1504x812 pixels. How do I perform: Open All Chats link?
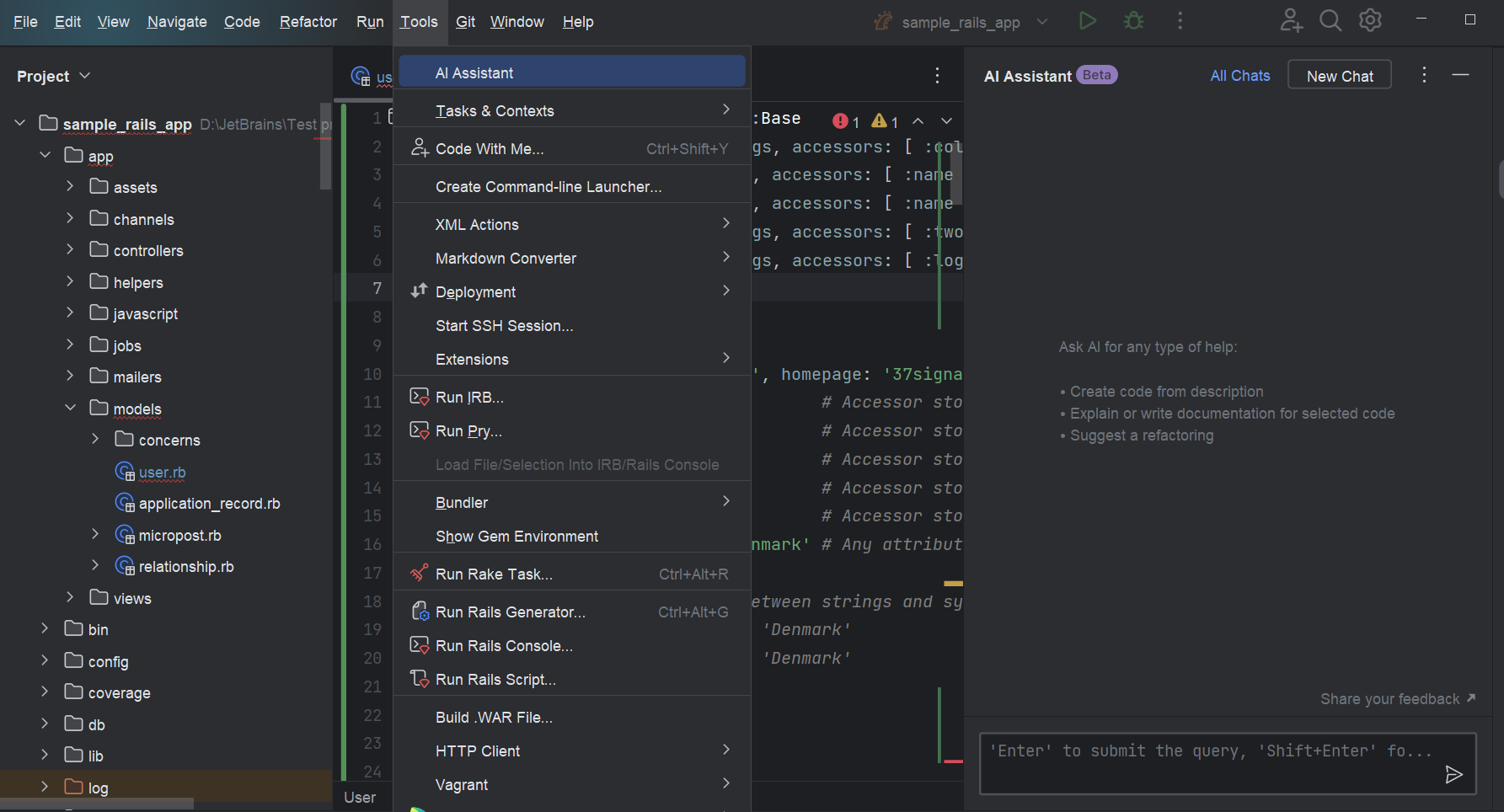tap(1239, 76)
